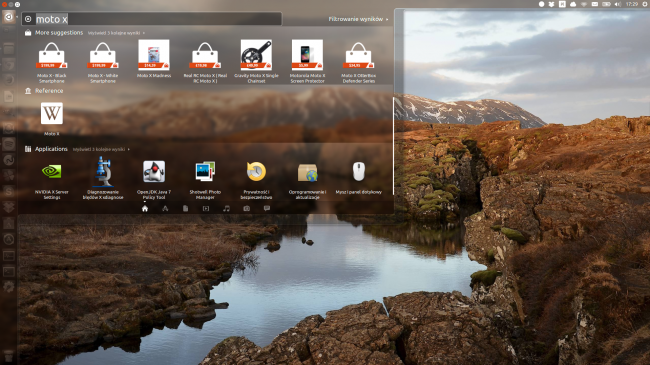Switch to the Video lens
This screenshot has width=650, height=365.
pyautogui.click(x=206, y=209)
